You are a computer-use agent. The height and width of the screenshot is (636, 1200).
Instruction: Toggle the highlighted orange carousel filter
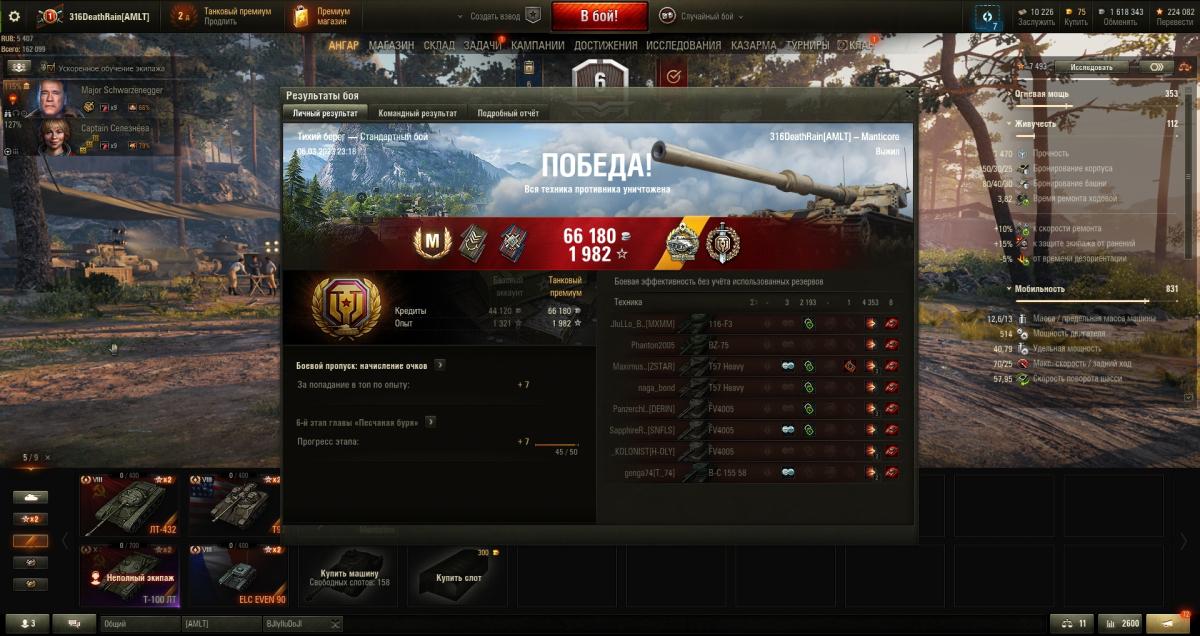click(30, 541)
